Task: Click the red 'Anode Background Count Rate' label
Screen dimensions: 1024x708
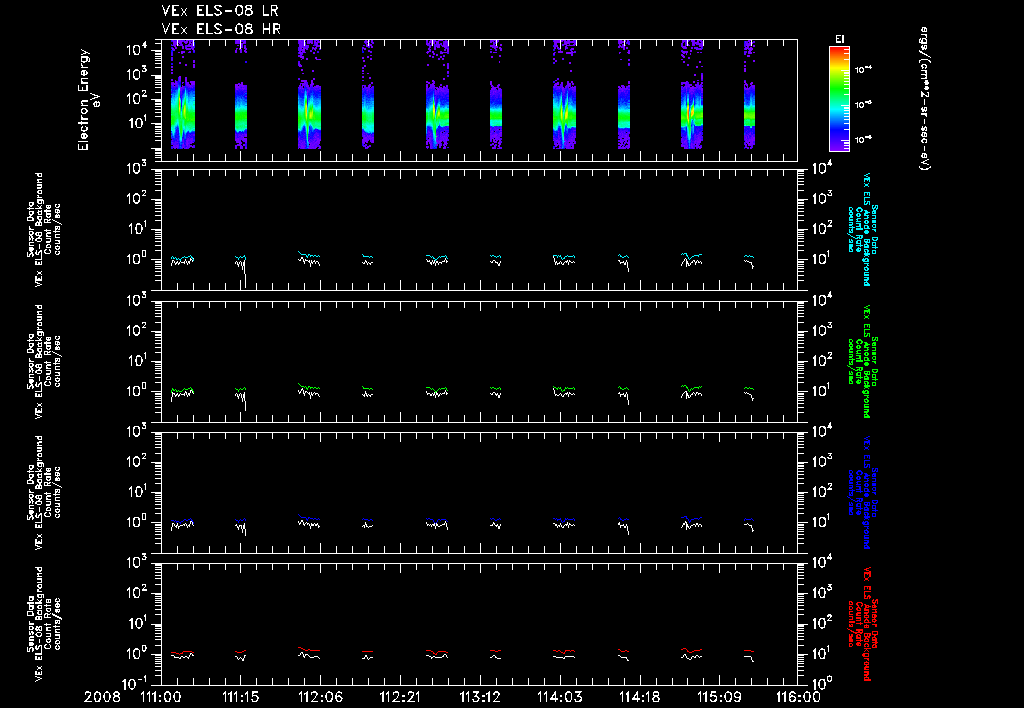Action: (863, 624)
